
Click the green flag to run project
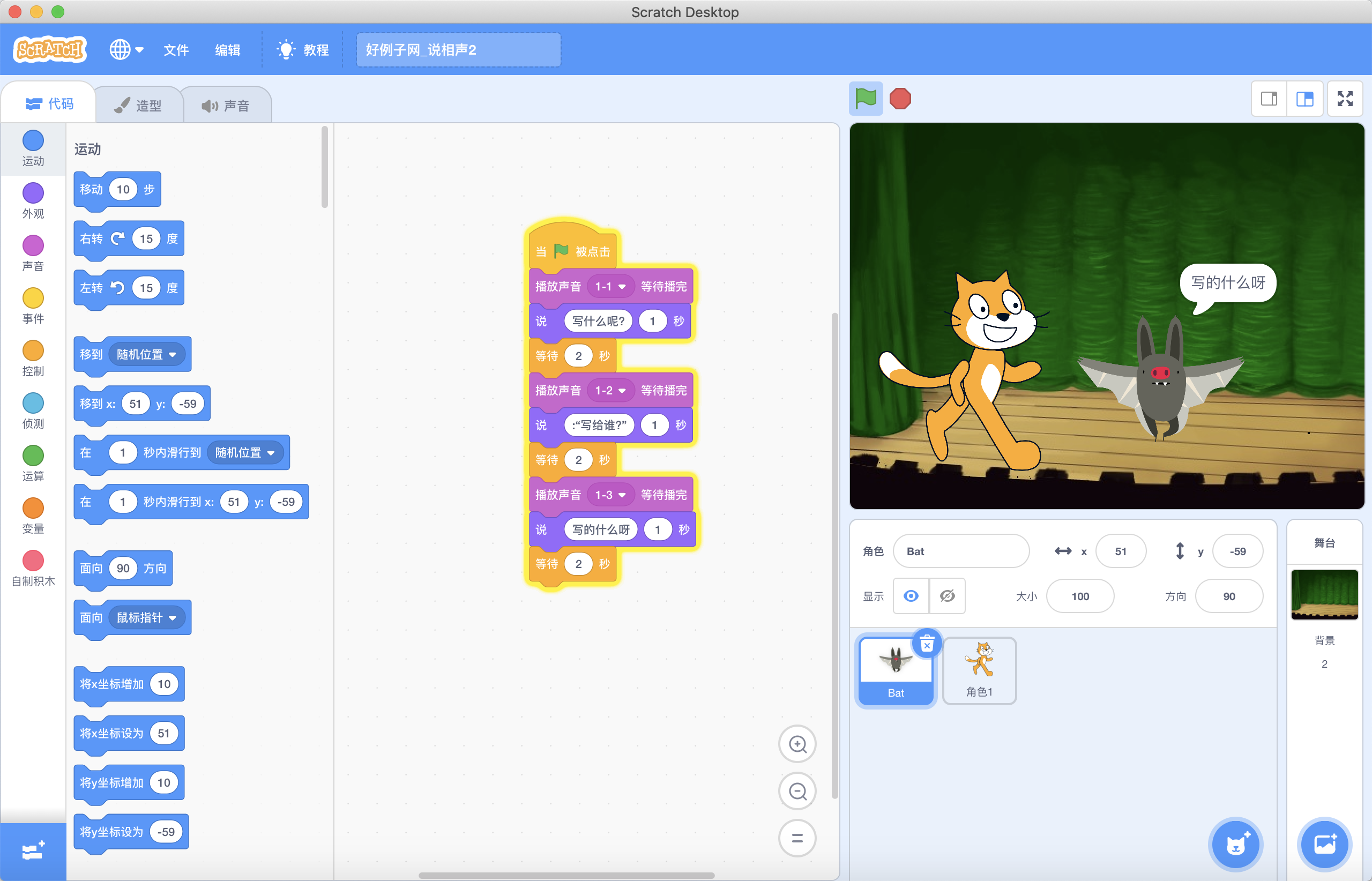pyautogui.click(x=865, y=99)
